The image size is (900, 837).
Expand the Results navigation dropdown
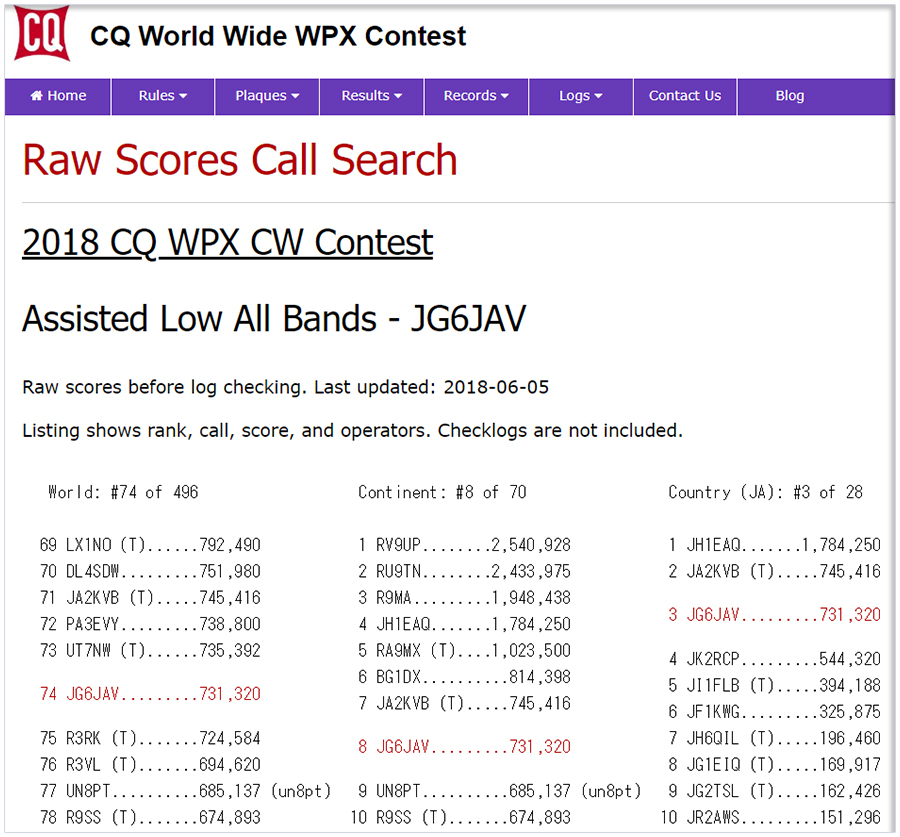point(371,96)
